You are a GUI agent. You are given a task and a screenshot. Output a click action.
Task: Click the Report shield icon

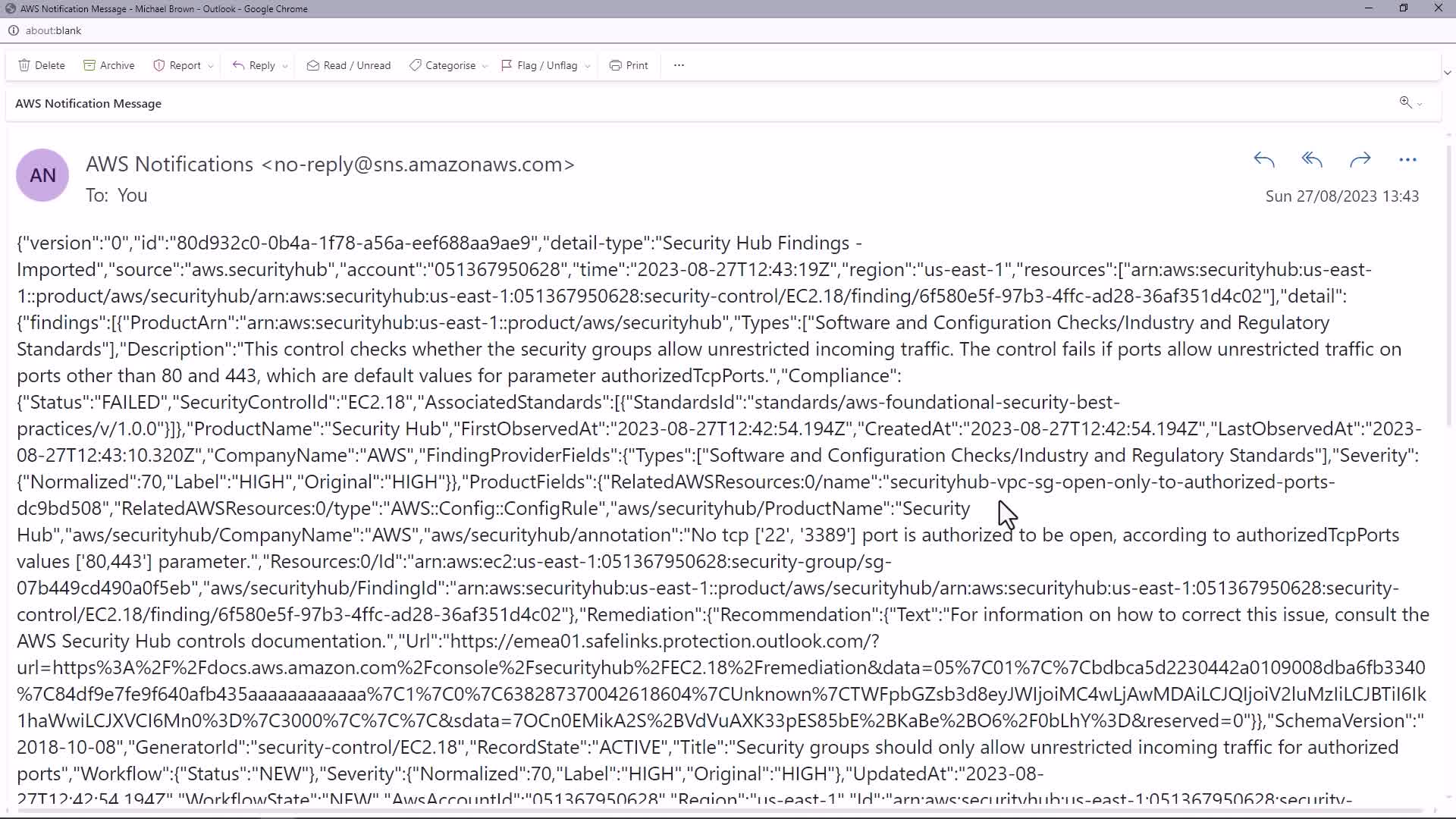click(x=159, y=65)
